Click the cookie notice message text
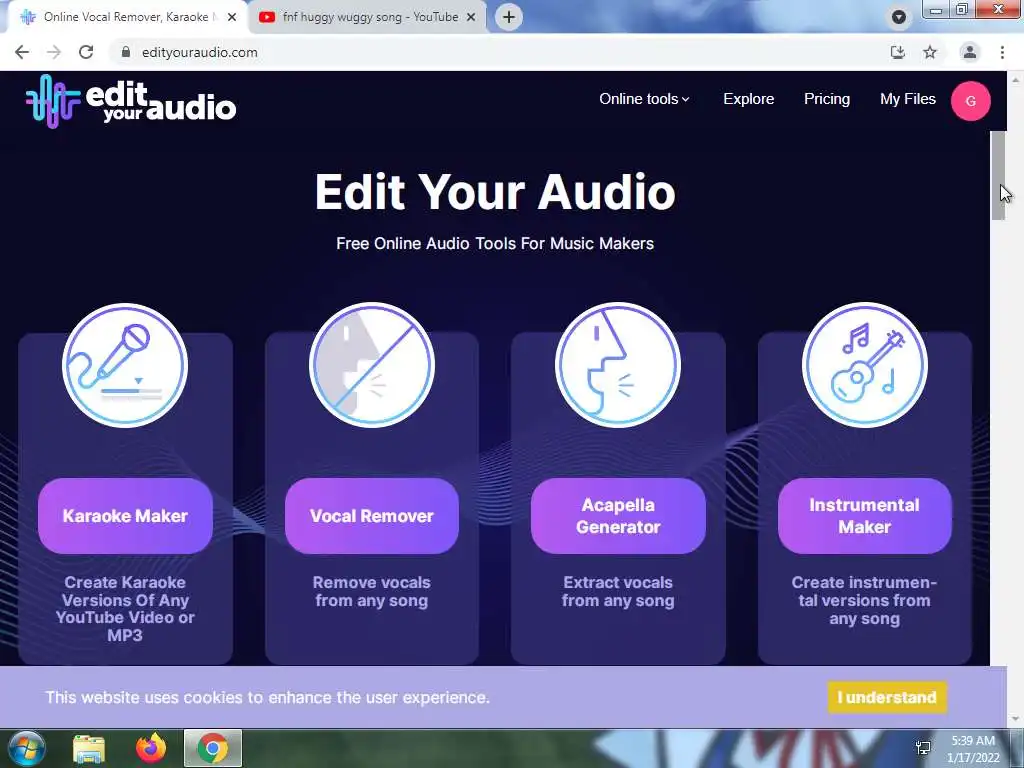Viewport: 1024px width, 768px height. (x=267, y=697)
